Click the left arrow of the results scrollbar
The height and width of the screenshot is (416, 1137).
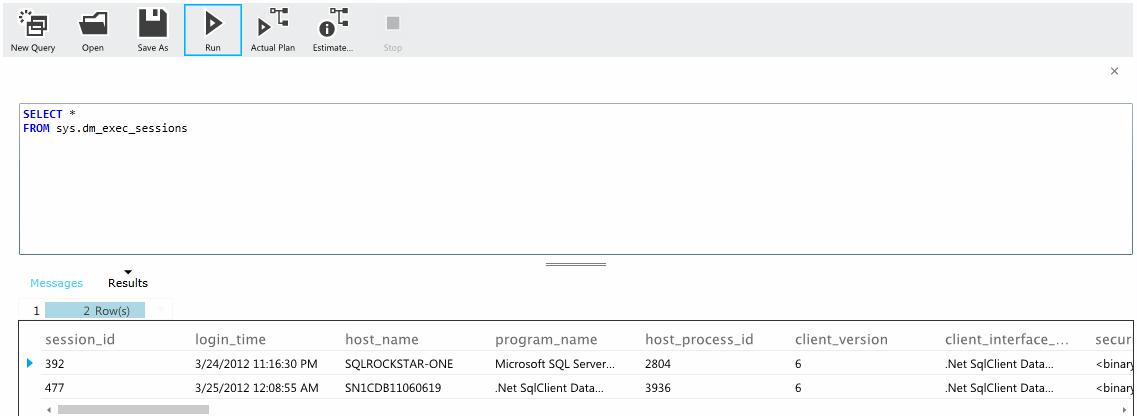tap(49, 409)
